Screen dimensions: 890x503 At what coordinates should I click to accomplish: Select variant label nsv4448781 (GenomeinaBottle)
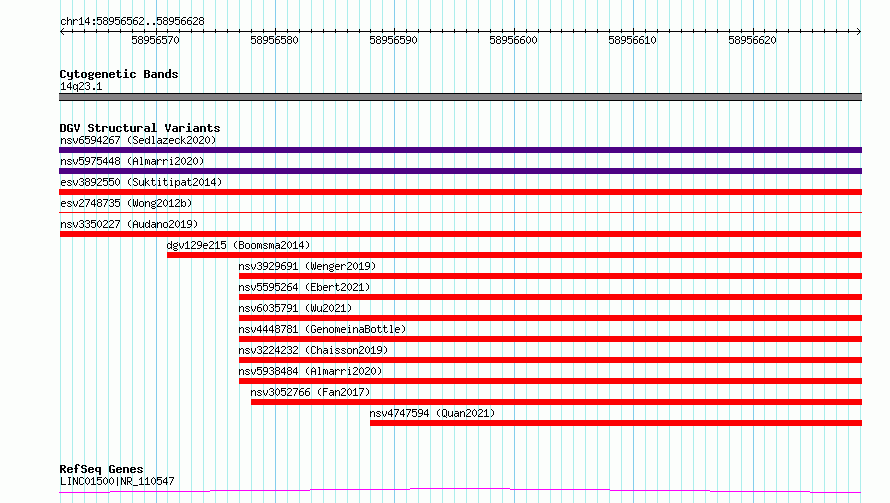tap(322, 329)
